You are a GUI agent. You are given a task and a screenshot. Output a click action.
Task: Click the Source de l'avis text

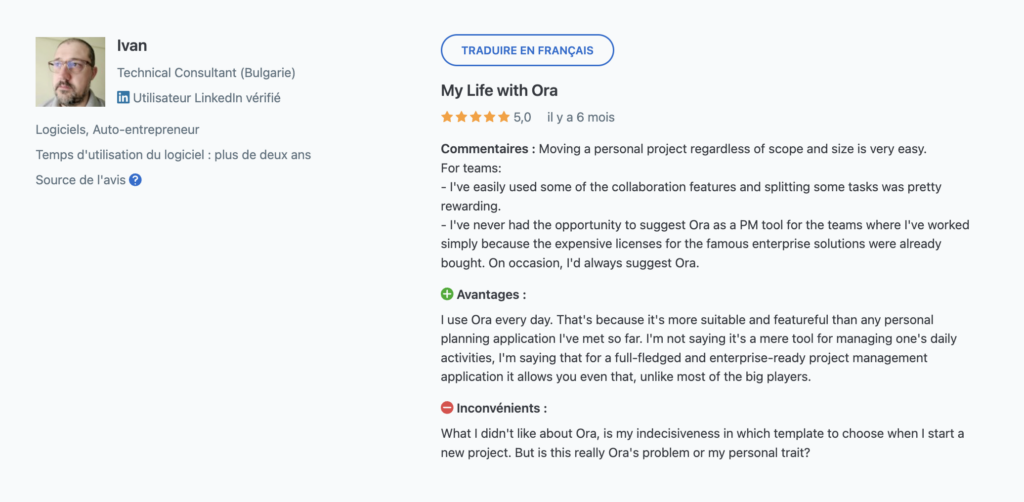80,180
